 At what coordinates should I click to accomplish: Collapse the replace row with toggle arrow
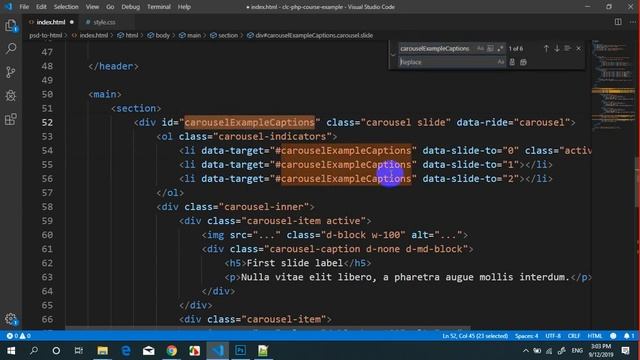[x=393, y=55]
